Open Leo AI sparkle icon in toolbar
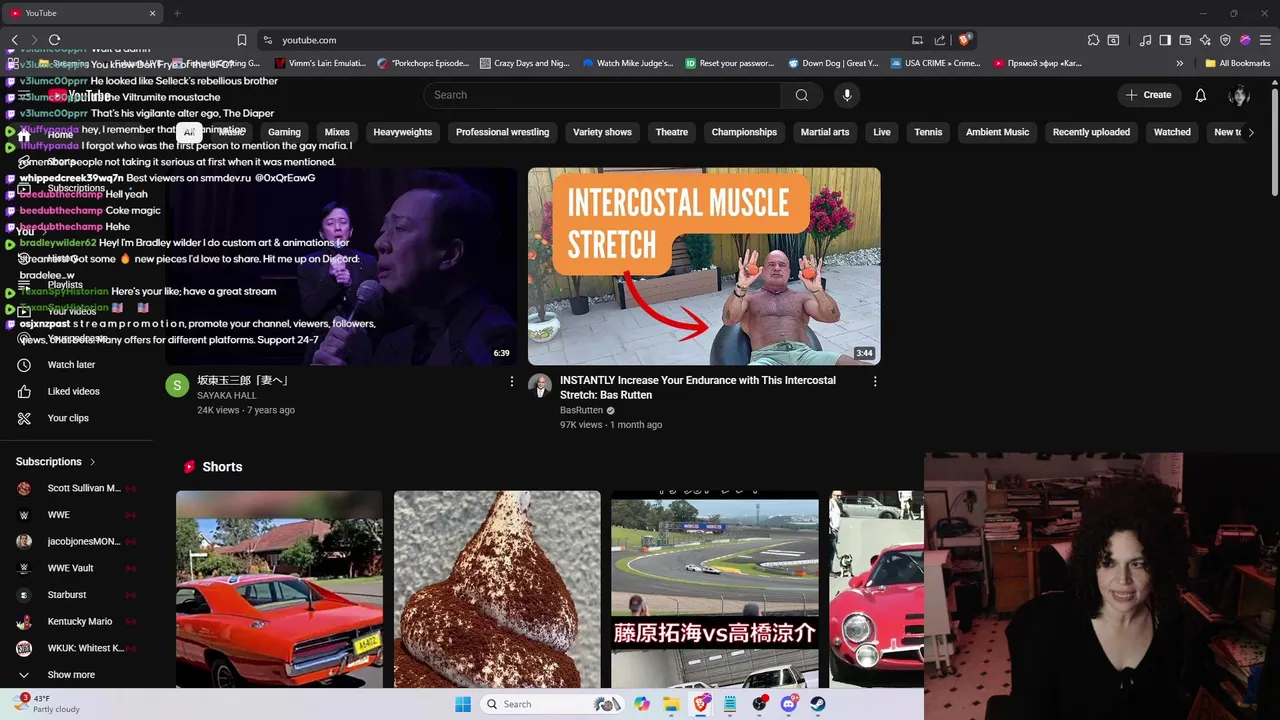 [1205, 40]
